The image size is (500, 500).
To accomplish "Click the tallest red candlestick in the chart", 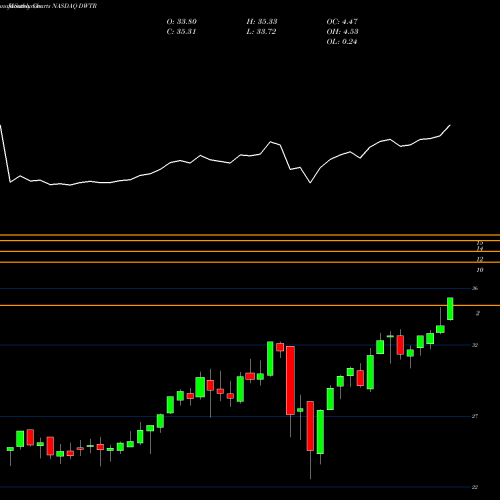I will click(290, 380).
